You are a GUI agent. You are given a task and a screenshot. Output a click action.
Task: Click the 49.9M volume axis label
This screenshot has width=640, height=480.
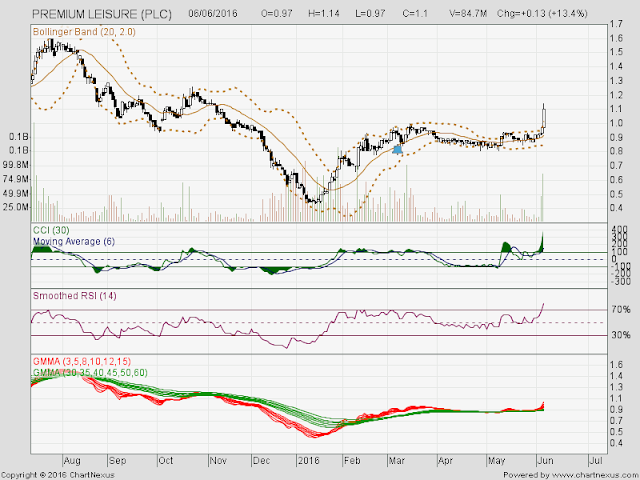18,193
